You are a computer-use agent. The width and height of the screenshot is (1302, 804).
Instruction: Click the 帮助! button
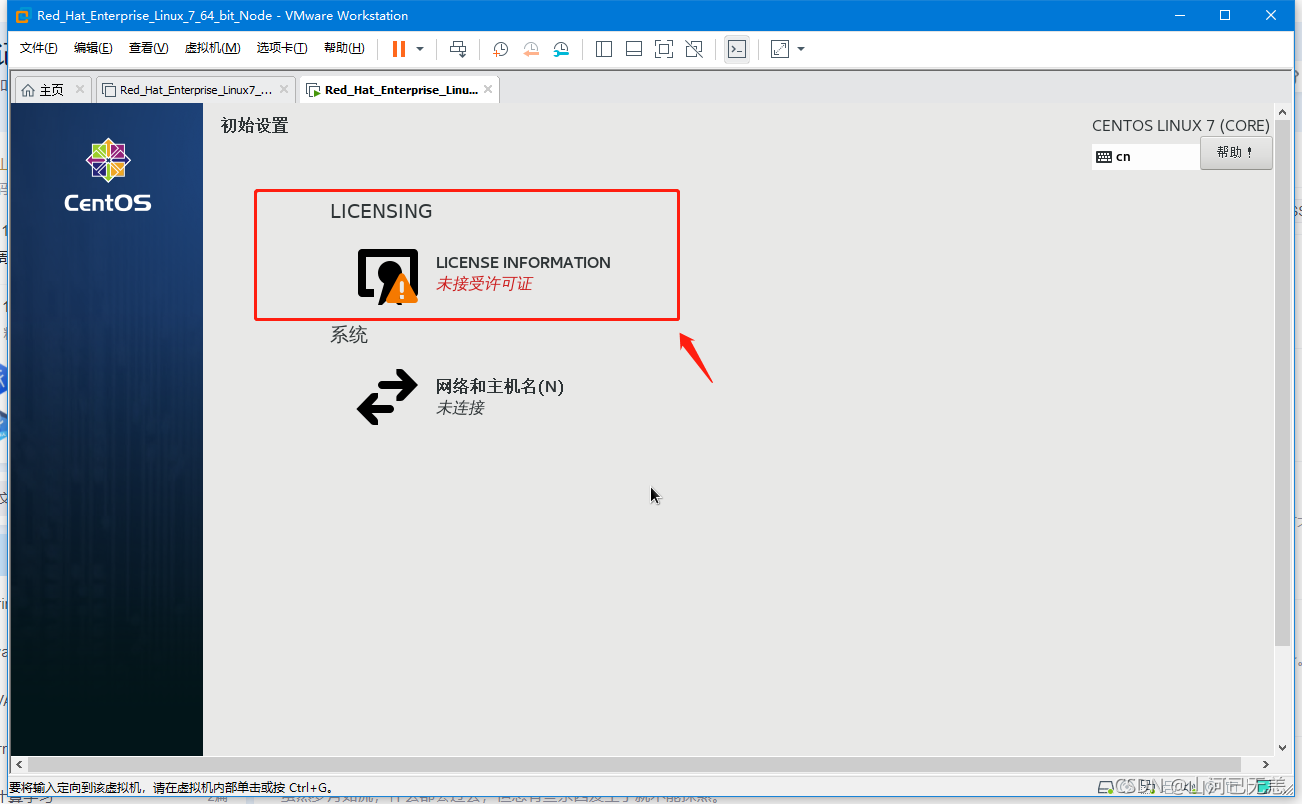1236,153
